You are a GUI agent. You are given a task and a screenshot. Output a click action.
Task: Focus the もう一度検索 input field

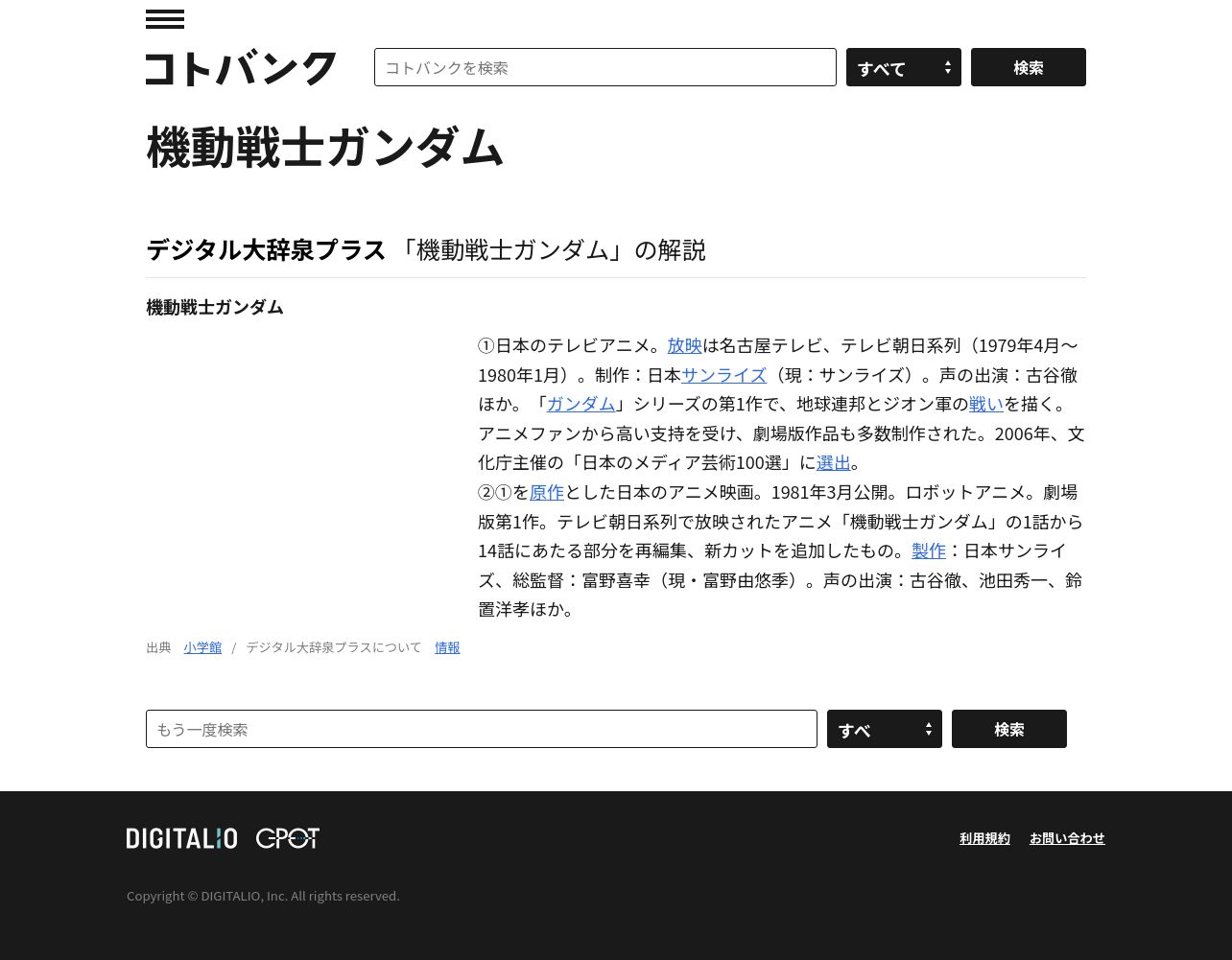(x=482, y=729)
